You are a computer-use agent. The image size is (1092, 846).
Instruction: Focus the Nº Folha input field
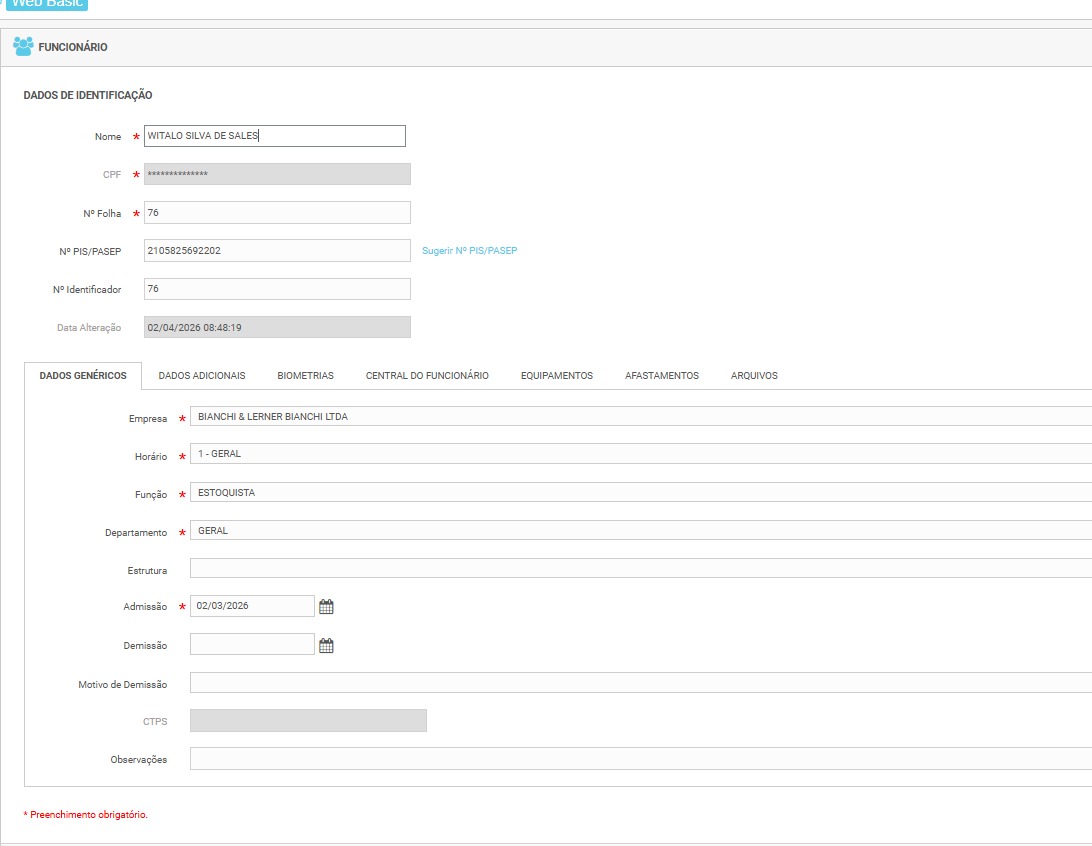(x=277, y=213)
